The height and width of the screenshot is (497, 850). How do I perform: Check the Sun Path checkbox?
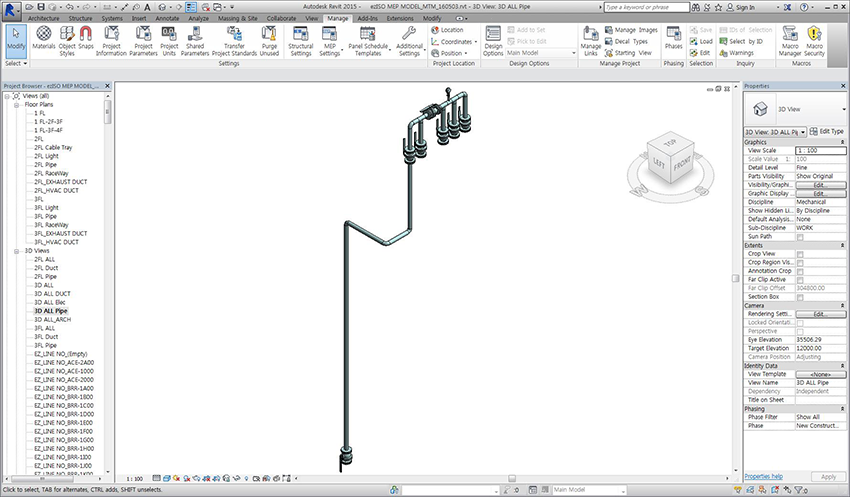pyautogui.click(x=800, y=237)
